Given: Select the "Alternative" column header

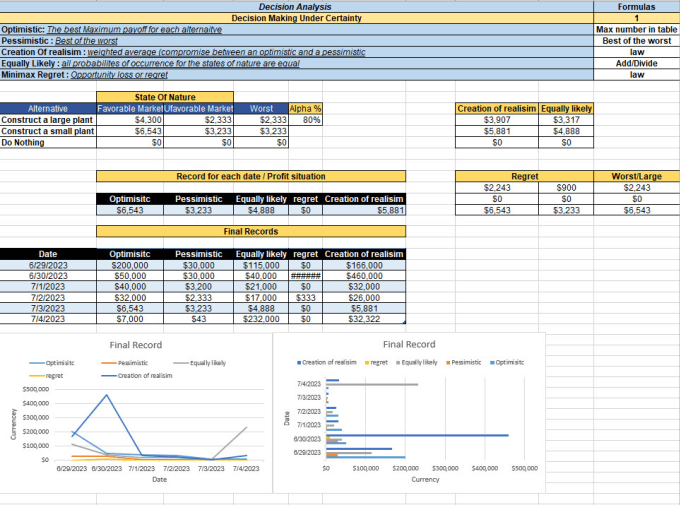Looking at the screenshot, I should pyautogui.click(x=48, y=108).
